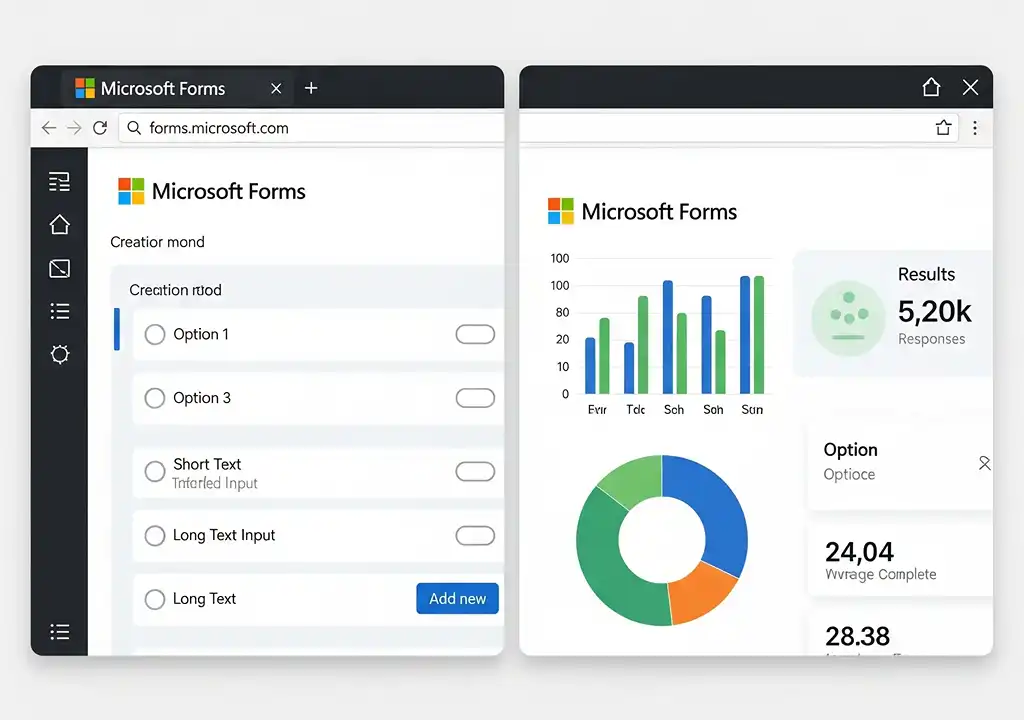
Task: Close the Microsoft Forms tab
Action: pyautogui.click(x=276, y=88)
